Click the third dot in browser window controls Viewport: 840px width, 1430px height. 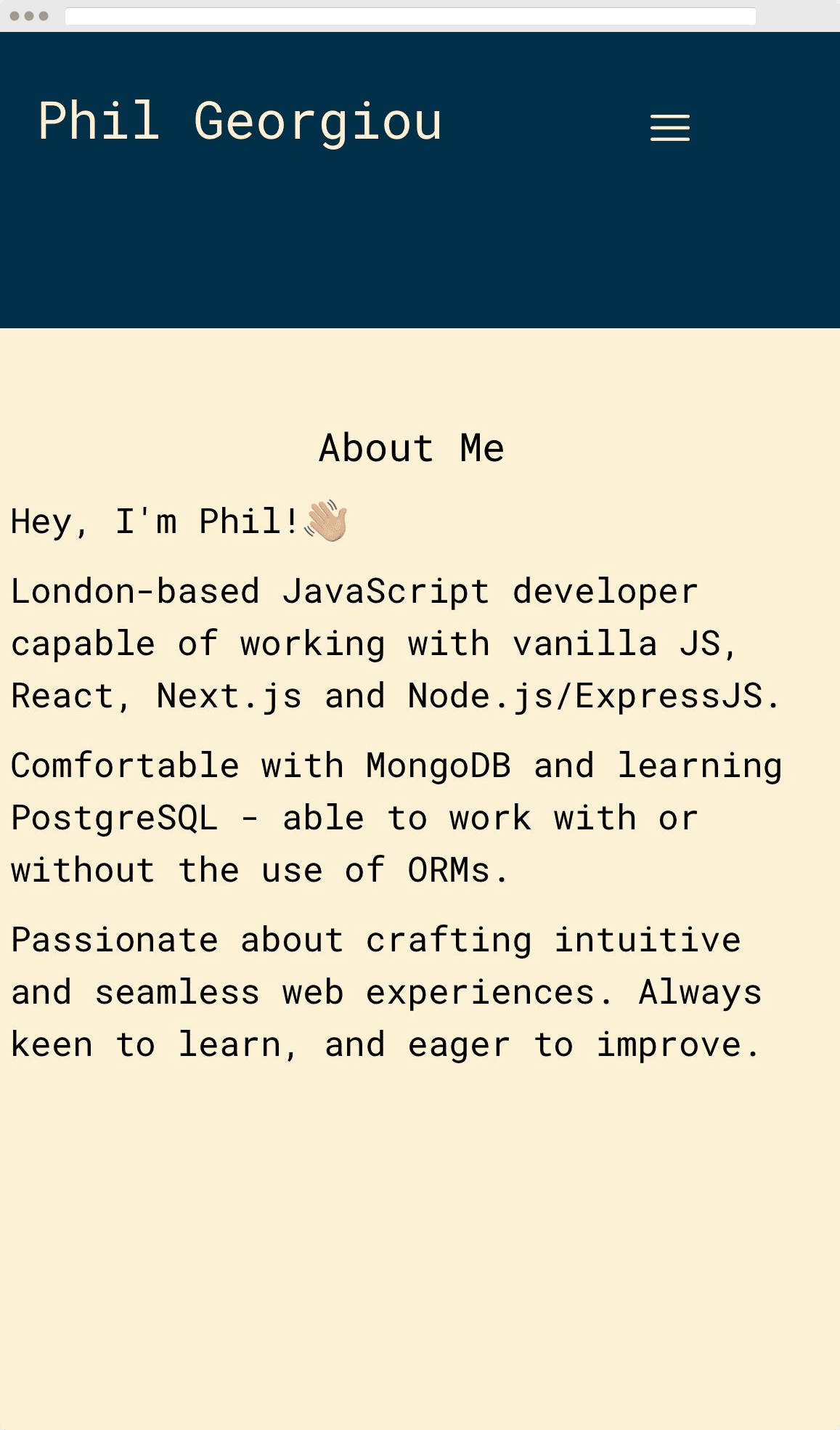tap(44, 16)
